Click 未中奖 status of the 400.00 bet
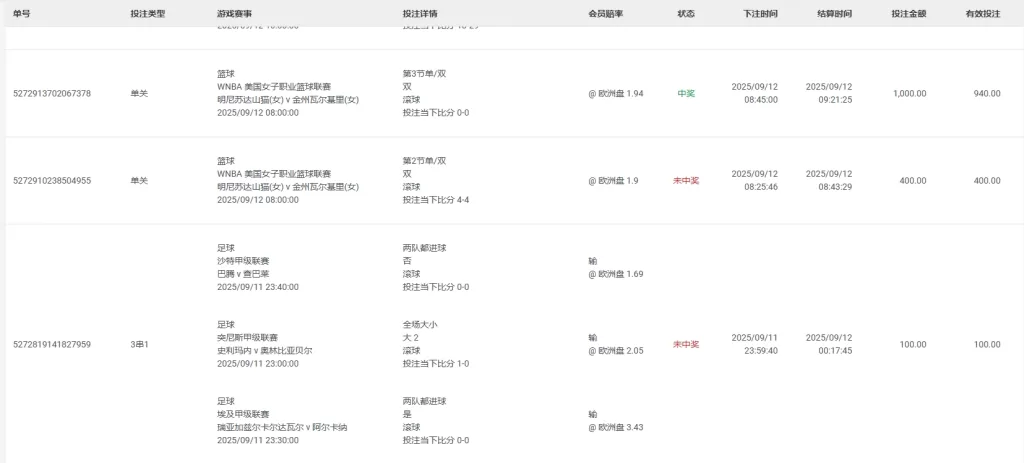The height and width of the screenshot is (463, 1024). 686,181
